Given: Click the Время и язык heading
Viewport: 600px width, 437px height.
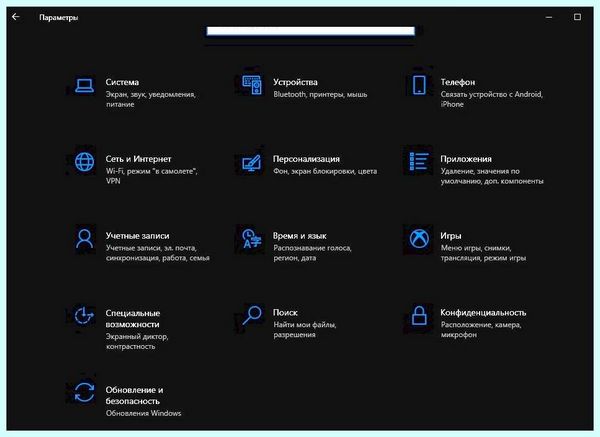Looking at the screenshot, I should [x=300, y=236].
